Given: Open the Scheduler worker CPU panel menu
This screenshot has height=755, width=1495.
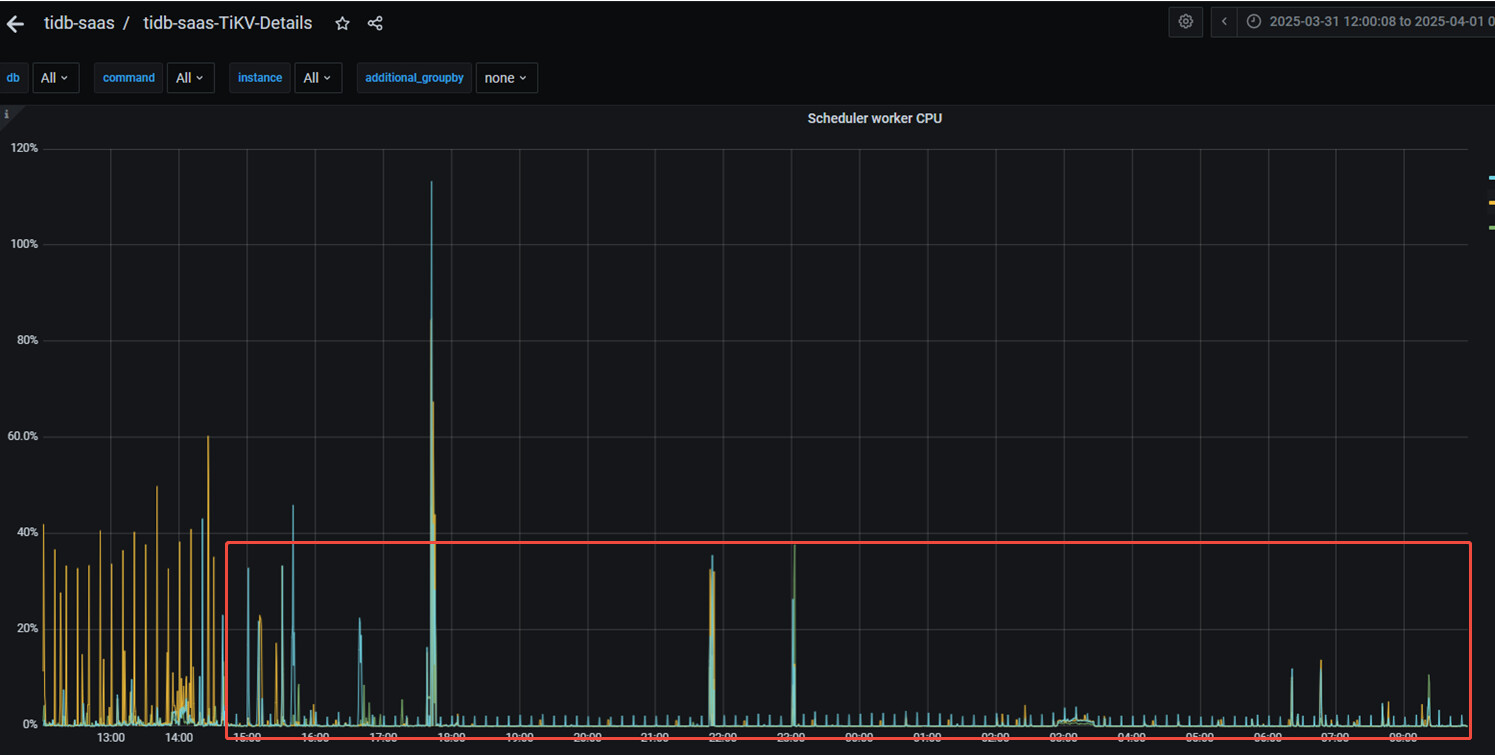Looking at the screenshot, I should tap(874, 118).
